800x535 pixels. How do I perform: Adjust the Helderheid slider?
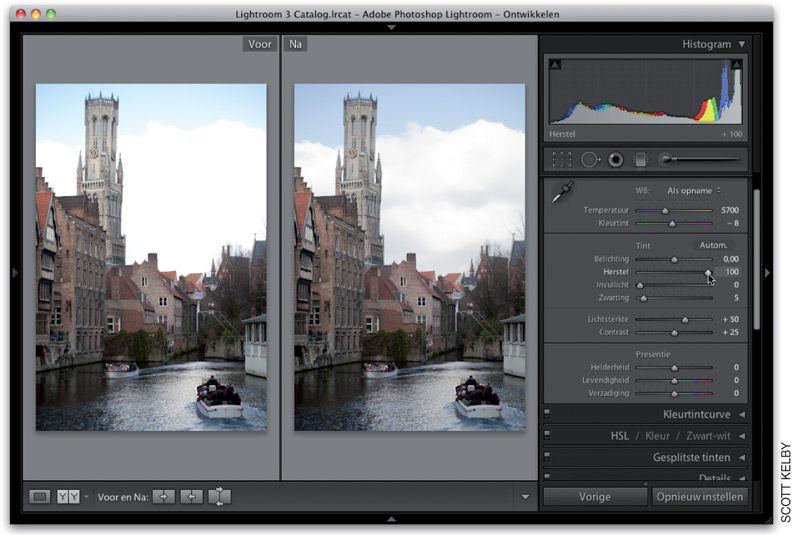673,367
